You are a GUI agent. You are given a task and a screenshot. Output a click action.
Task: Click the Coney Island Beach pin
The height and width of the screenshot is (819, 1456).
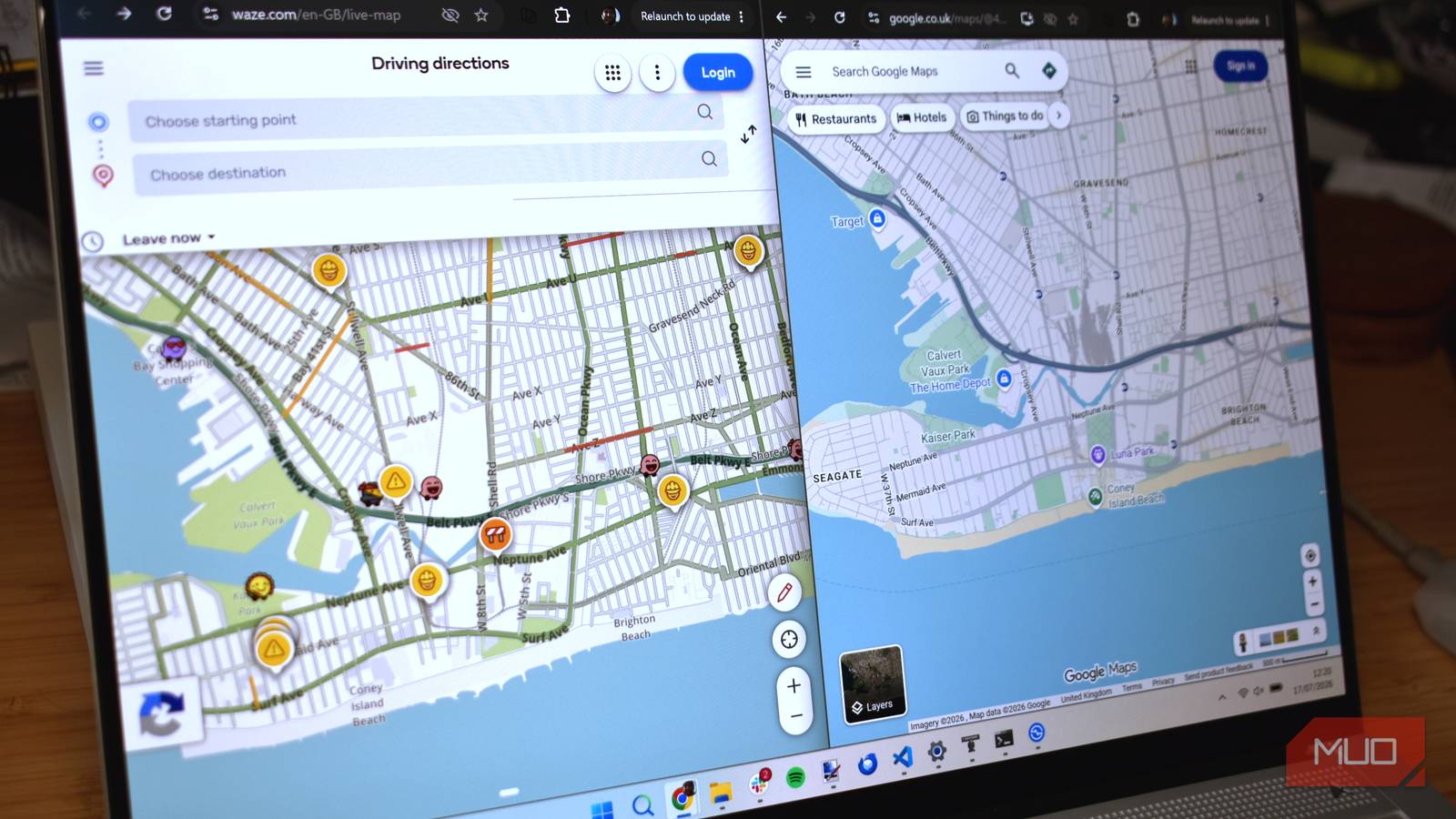(1095, 496)
